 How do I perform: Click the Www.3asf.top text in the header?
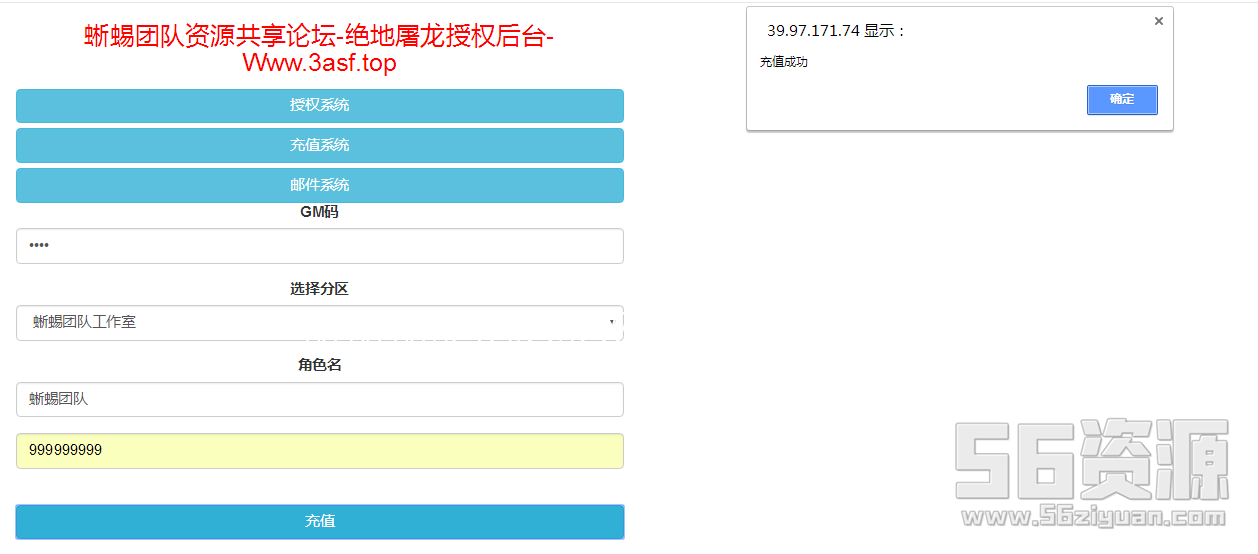(x=319, y=63)
